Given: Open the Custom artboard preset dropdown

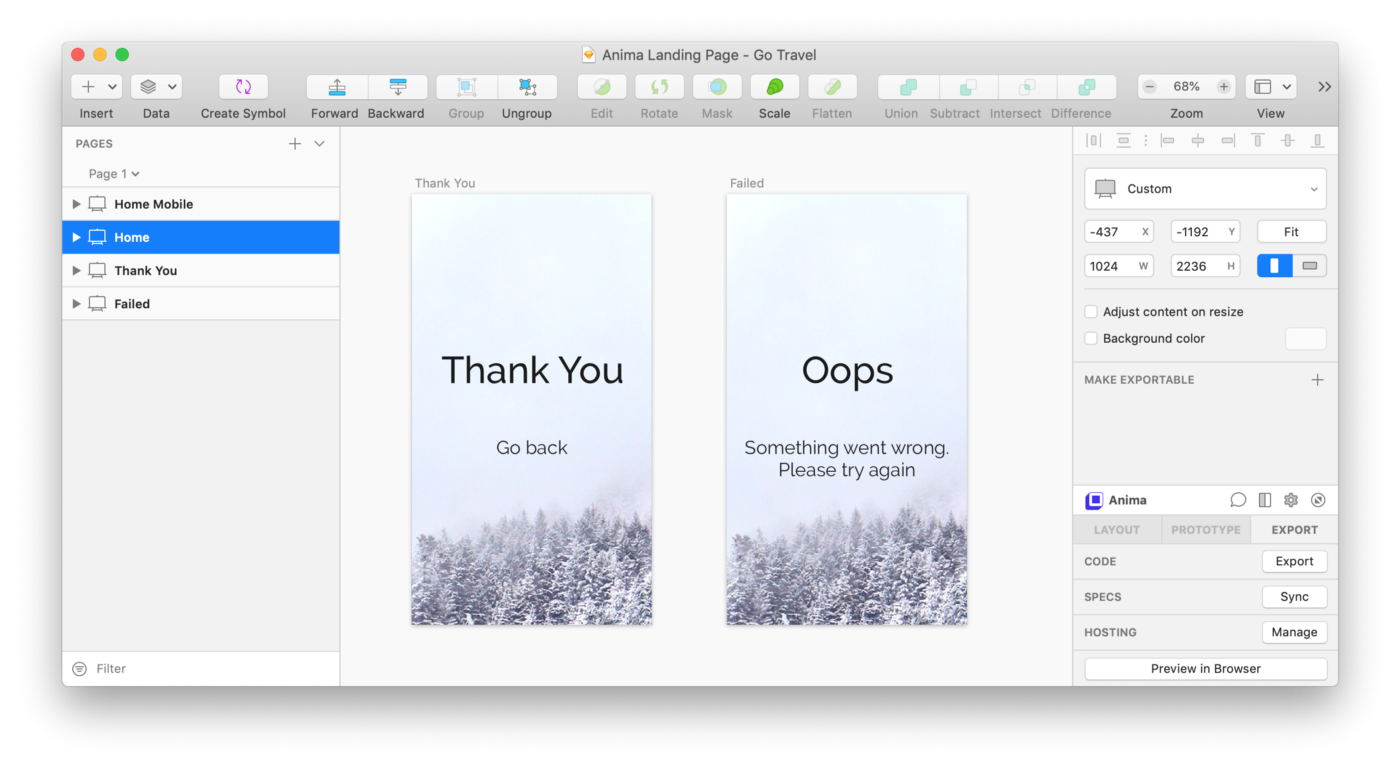Looking at the screenshot, I should coord(1205,189).
